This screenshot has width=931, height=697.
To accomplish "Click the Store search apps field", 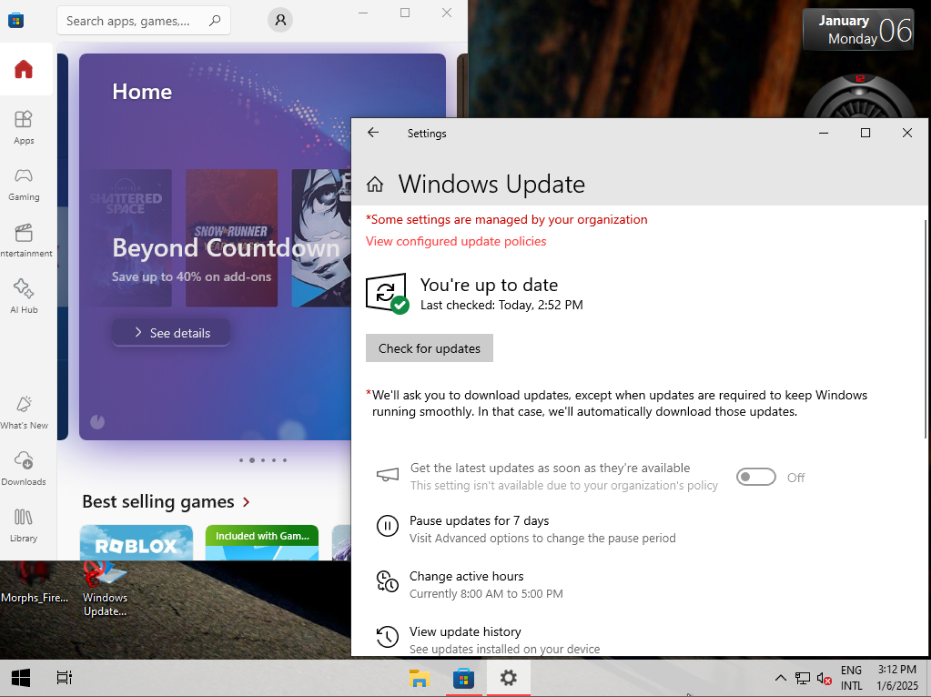I will 144,21.
